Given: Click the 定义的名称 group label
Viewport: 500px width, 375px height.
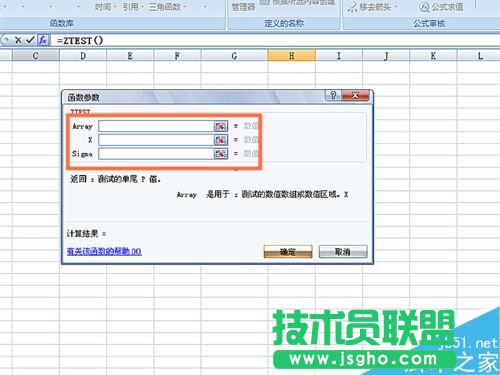Looking at the screenshot, I should point(284,23).
